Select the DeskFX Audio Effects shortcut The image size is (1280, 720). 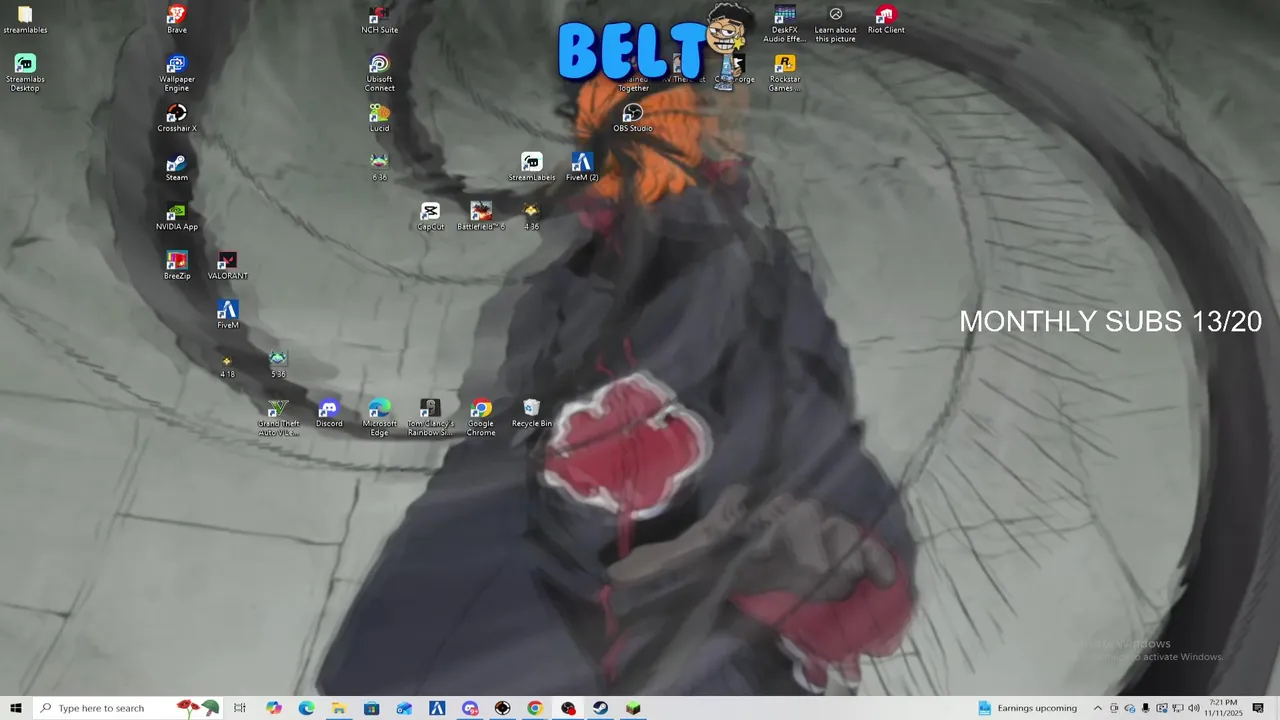(x=785, y=24)
